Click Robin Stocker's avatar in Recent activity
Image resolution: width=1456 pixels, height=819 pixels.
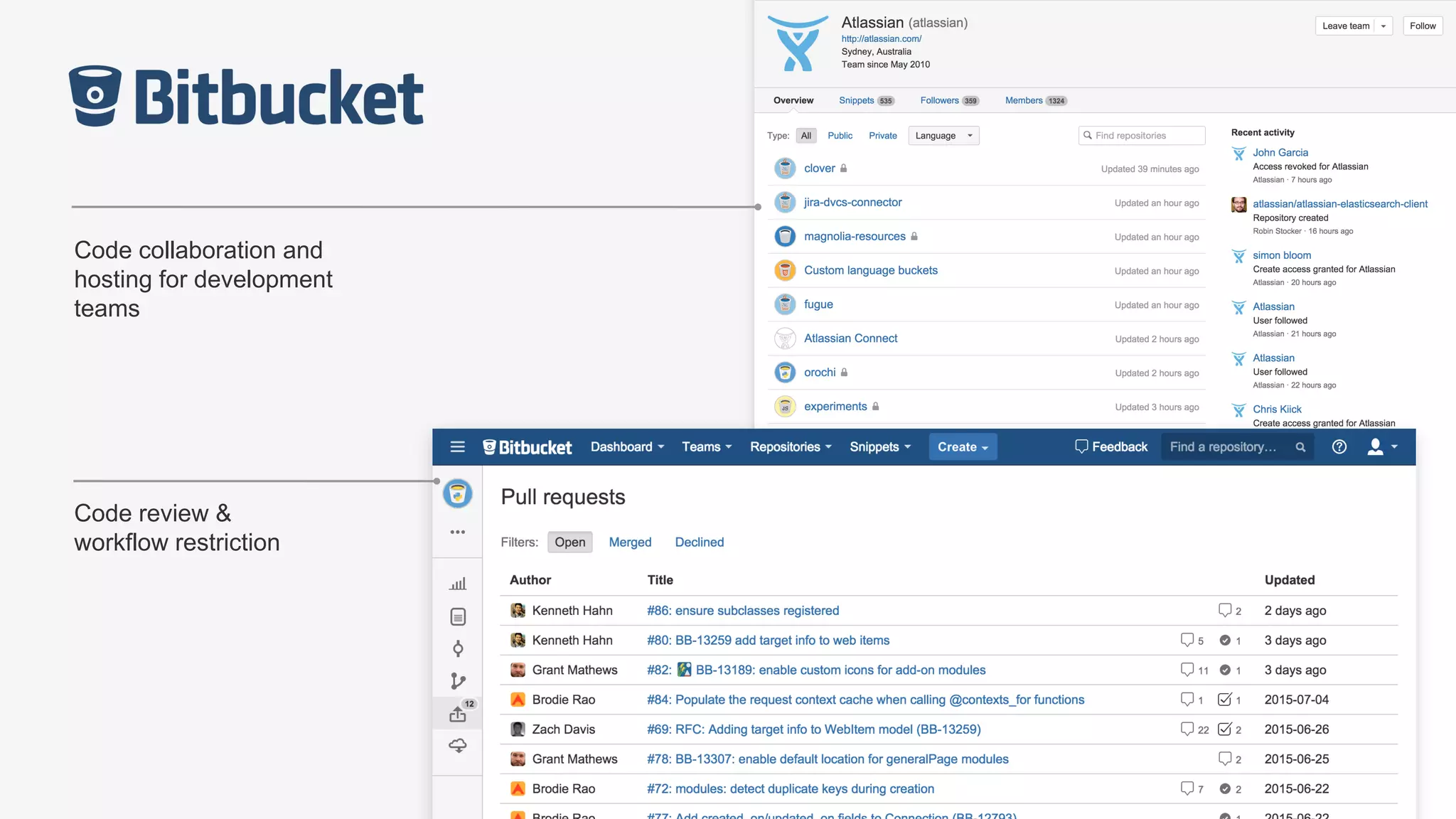point(1238,205)
